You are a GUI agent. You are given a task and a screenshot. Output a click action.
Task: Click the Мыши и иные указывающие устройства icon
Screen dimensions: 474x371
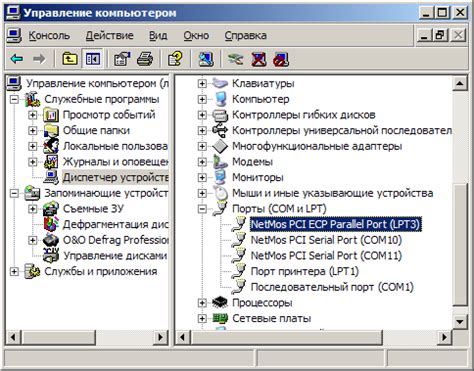click(x=220, y=193)
